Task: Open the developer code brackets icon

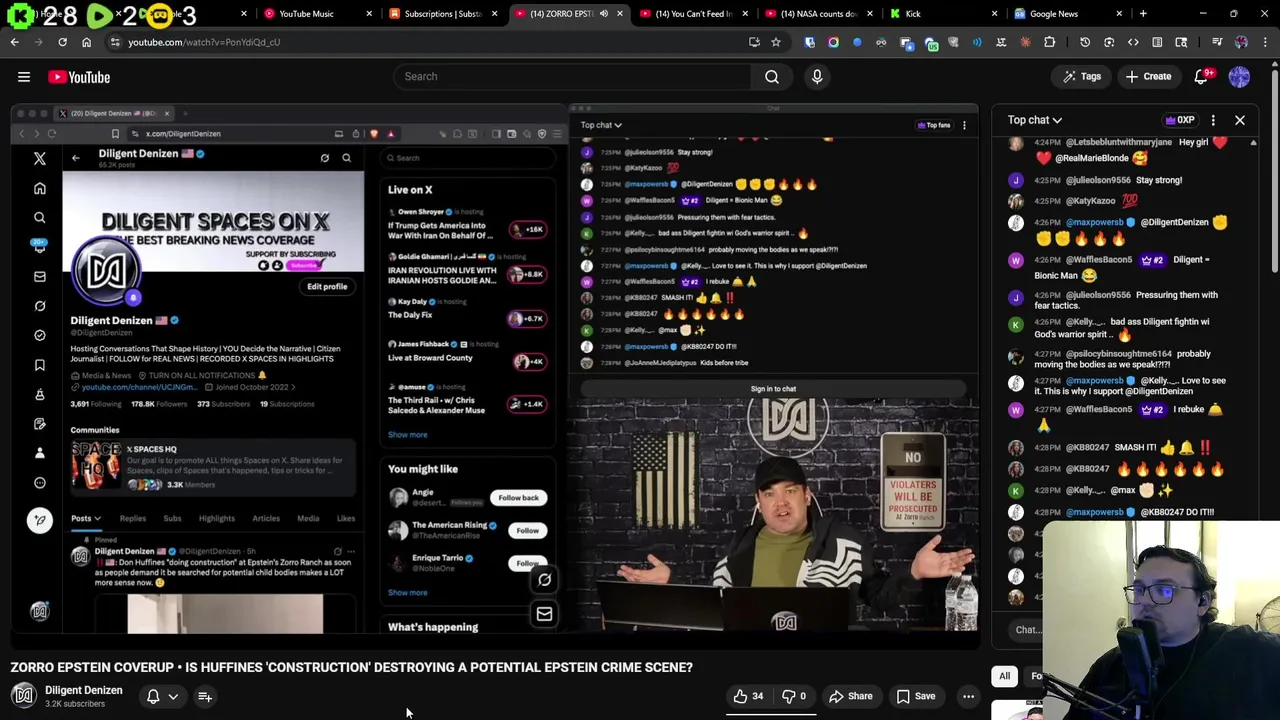Action: [1133, 42]
